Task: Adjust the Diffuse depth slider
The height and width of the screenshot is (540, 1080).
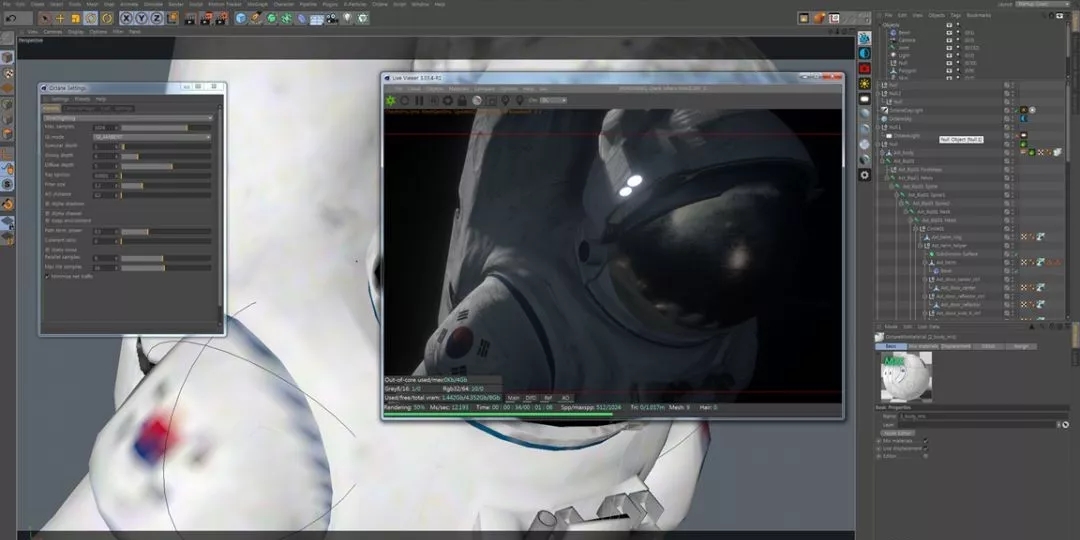Action: click(167, 166)
